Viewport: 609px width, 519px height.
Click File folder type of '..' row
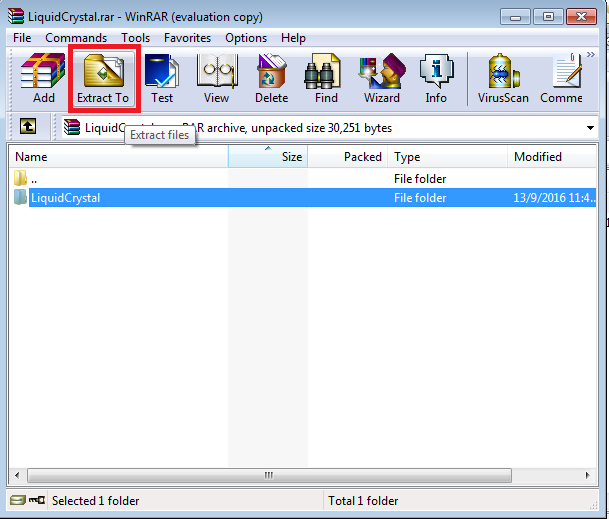(x=420, y=179)
